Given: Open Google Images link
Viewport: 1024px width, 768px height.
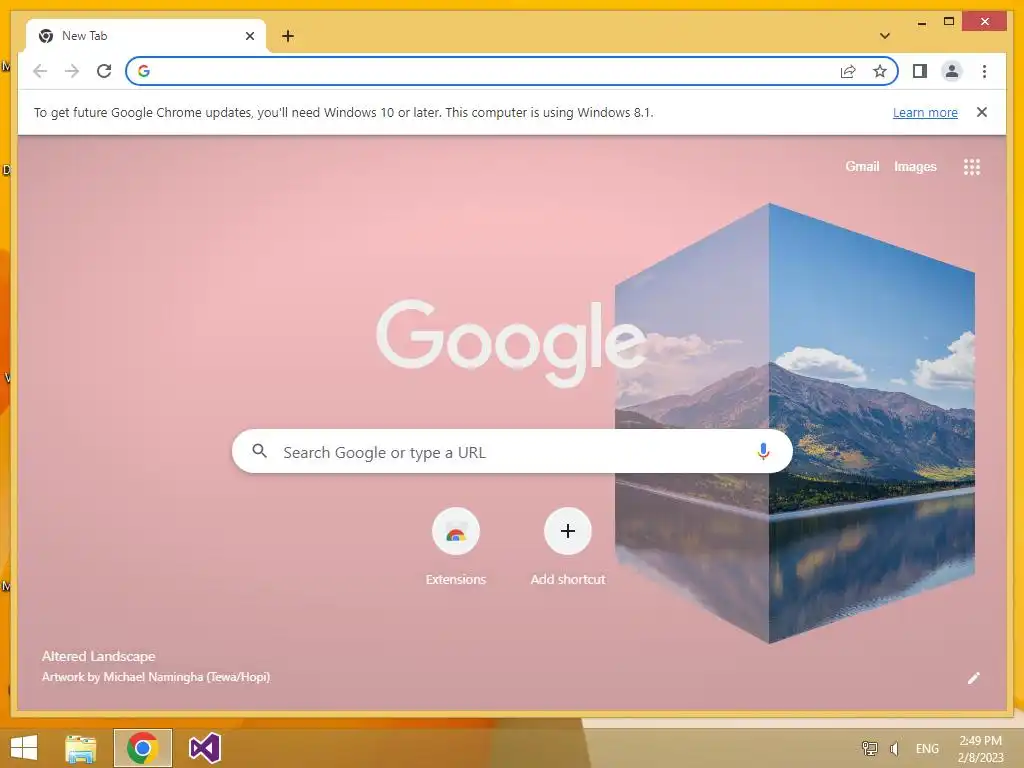Looking at the screenshot, I should pyautogui.click(x=915, y=167).
